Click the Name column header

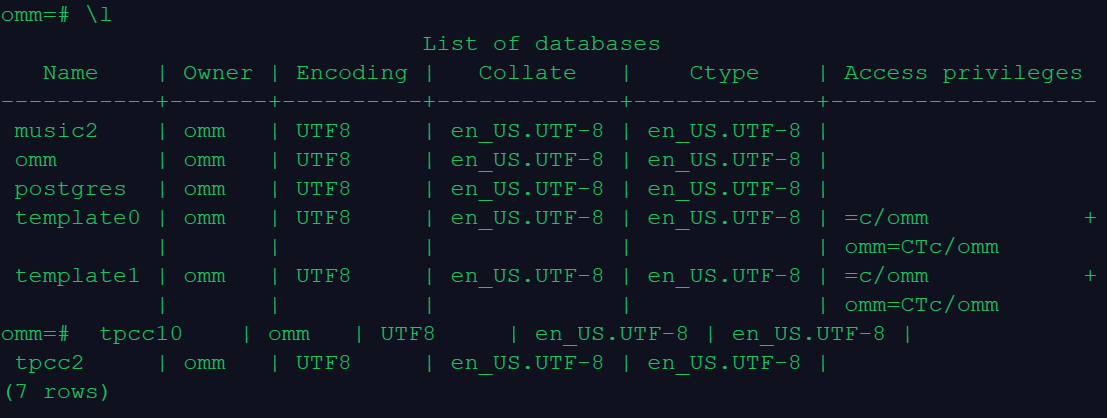[70, 73]
